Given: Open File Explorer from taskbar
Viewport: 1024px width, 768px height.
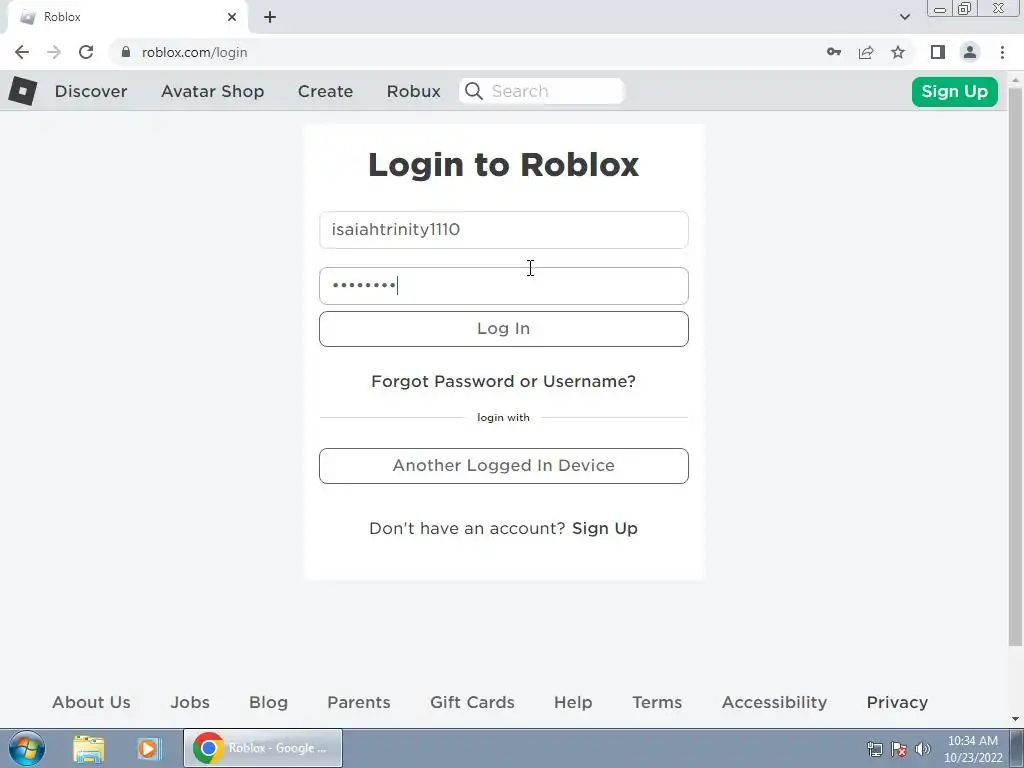Looking at the screenshot, I should point(89,748).
